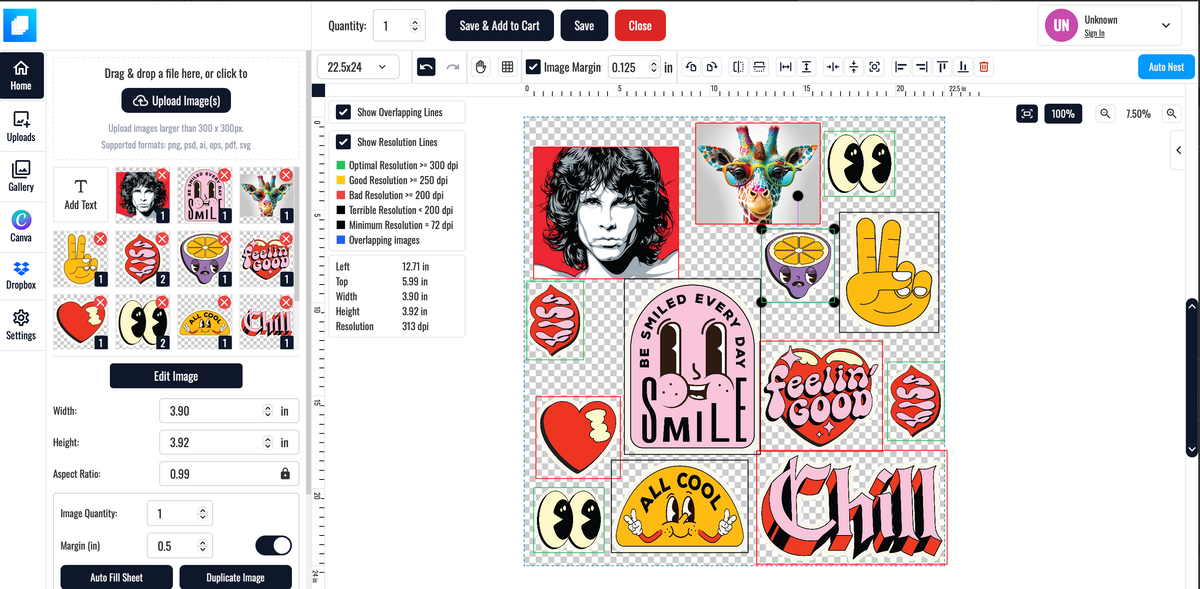Align selected image to top edge
Screen dimensions: 1200x589
pos(942,67)
